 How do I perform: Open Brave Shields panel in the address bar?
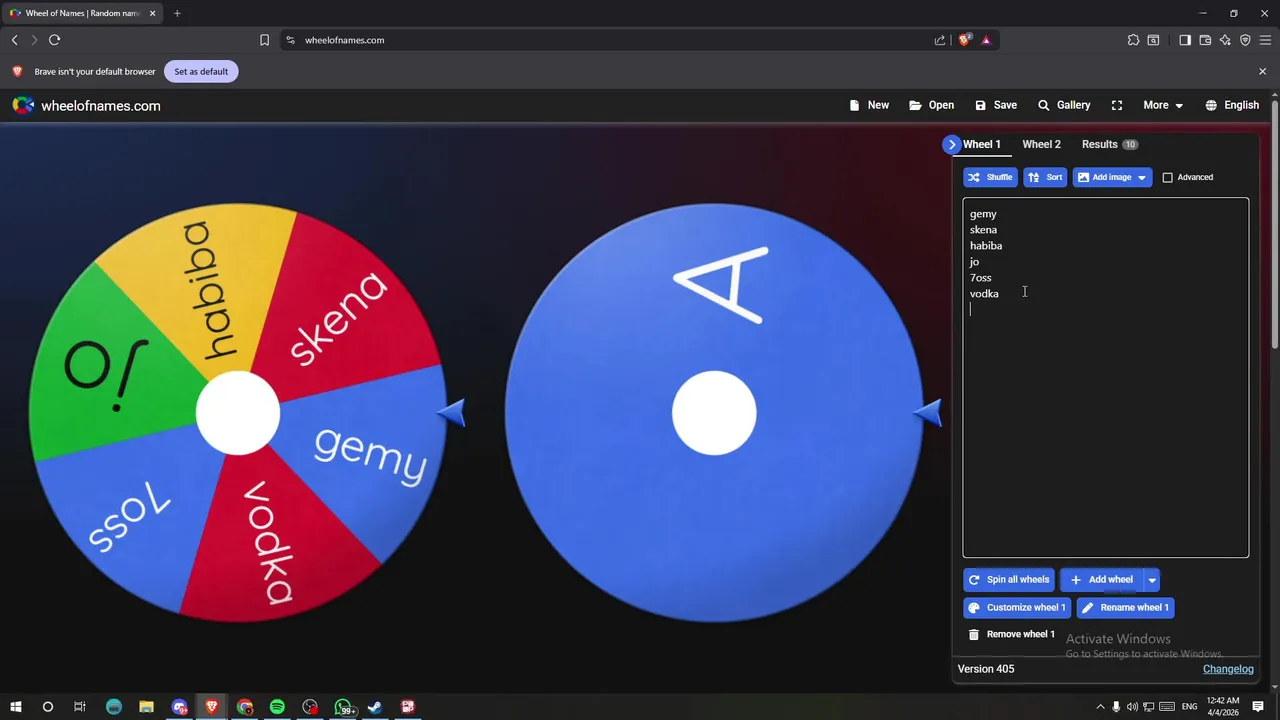tap(965, 40)
